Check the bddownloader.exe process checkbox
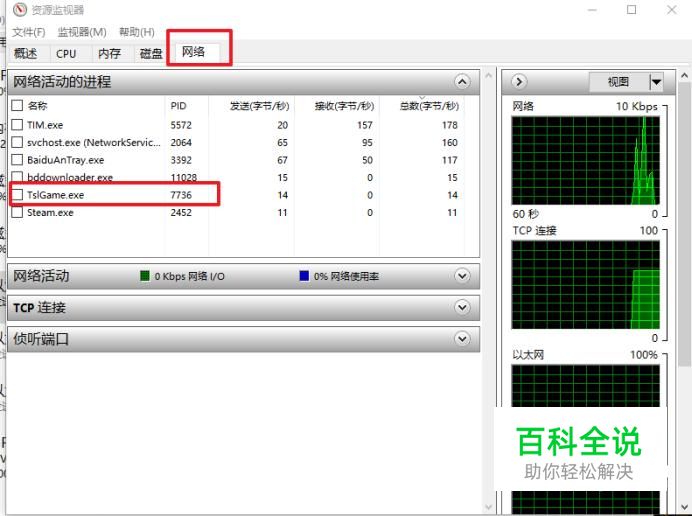Image resolution: width=692 pixels, height=516 pixels. pyautogui.click(x=17, y=177)
